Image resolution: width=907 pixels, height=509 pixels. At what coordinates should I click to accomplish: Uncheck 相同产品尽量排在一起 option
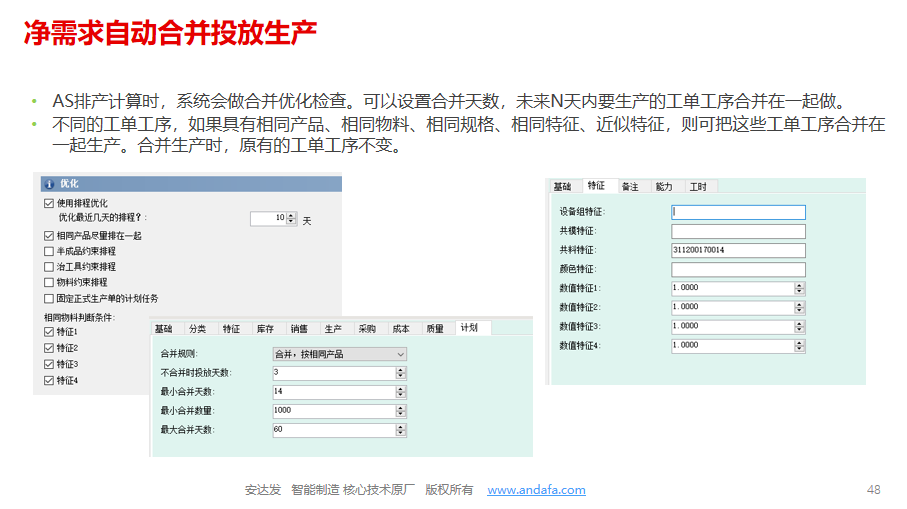pos(49,235)
